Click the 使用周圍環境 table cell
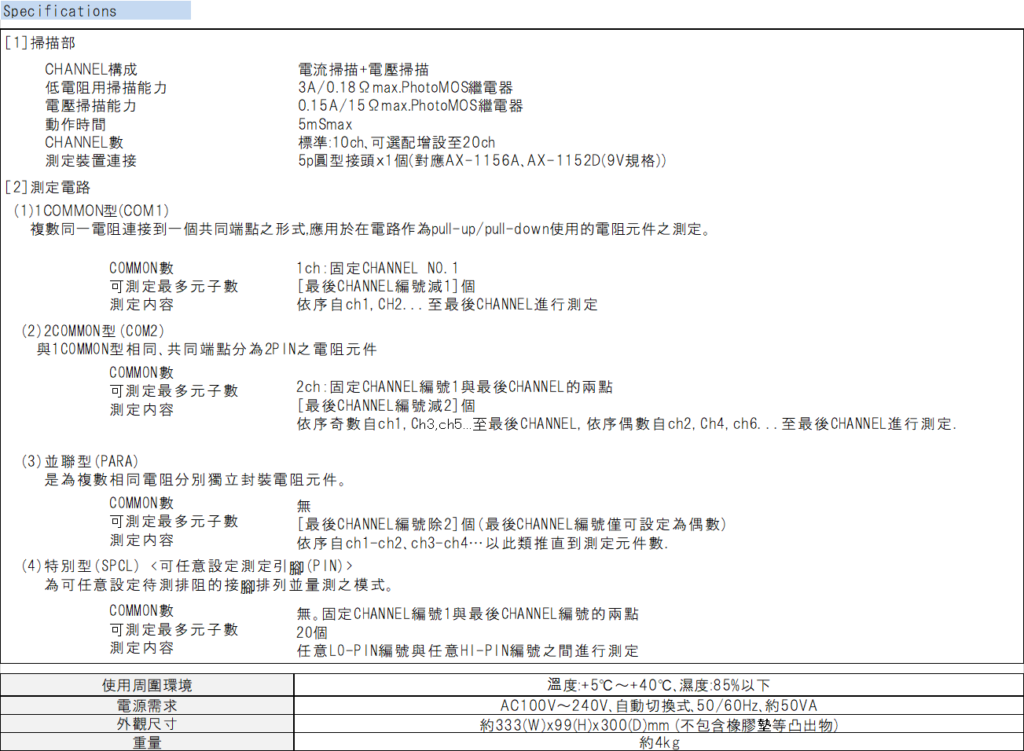The width and height of the screenshot is (1024, 751). point(147,685)
